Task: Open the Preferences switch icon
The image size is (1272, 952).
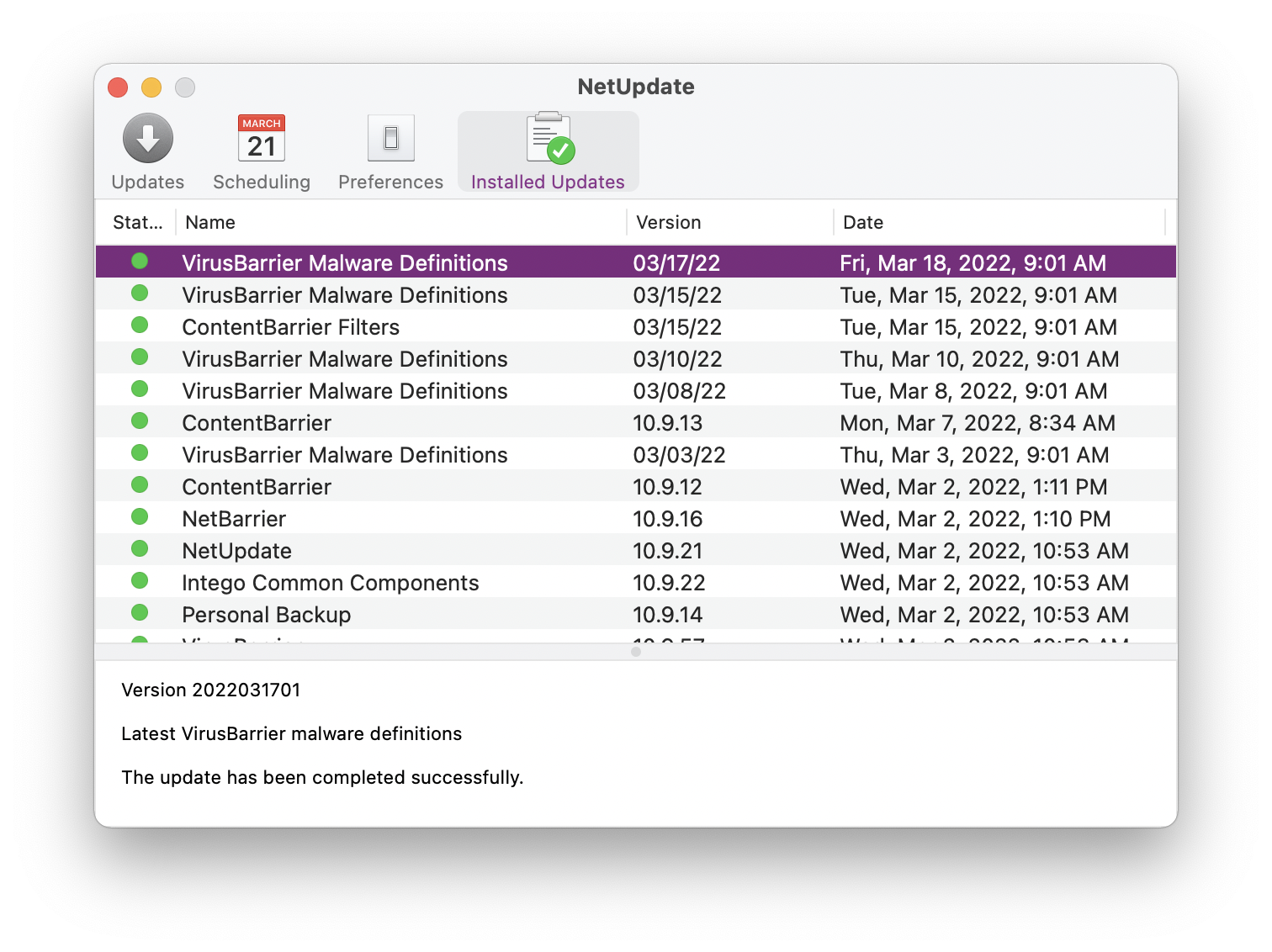Action: tap(391, 139)
